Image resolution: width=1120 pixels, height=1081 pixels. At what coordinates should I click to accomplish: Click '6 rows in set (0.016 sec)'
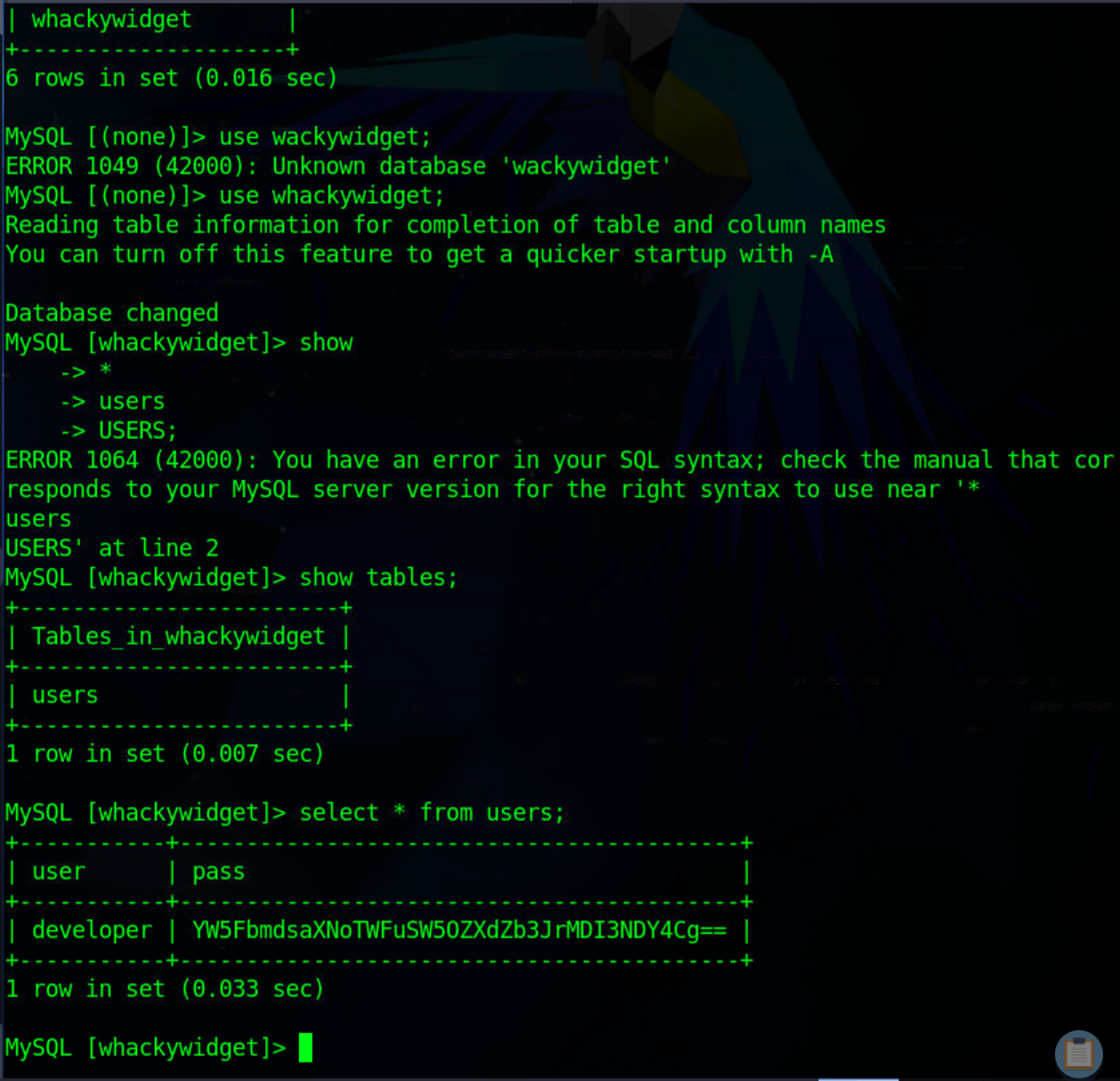(171, 77)
